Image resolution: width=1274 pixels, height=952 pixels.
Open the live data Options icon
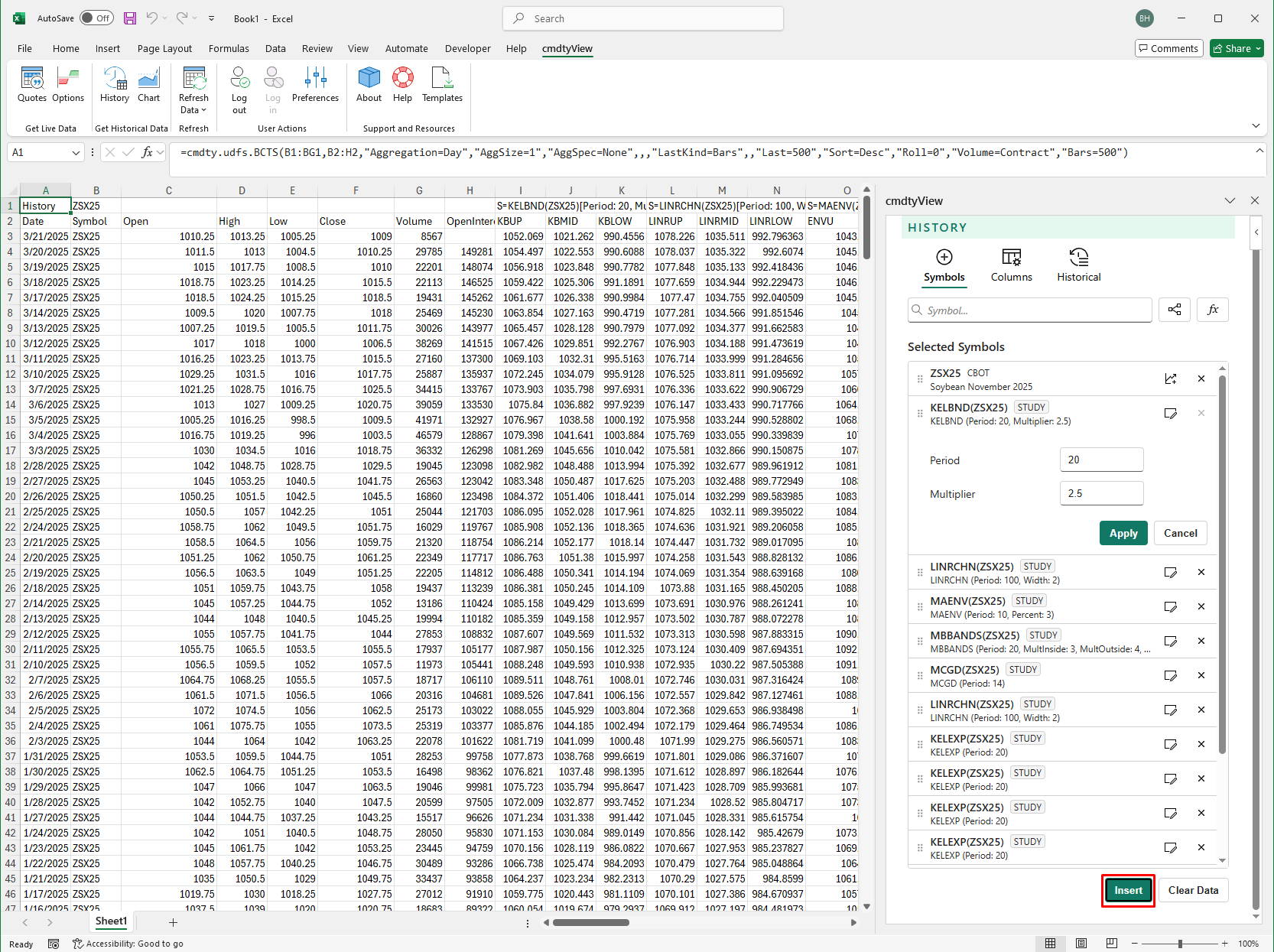coord(68,84)
